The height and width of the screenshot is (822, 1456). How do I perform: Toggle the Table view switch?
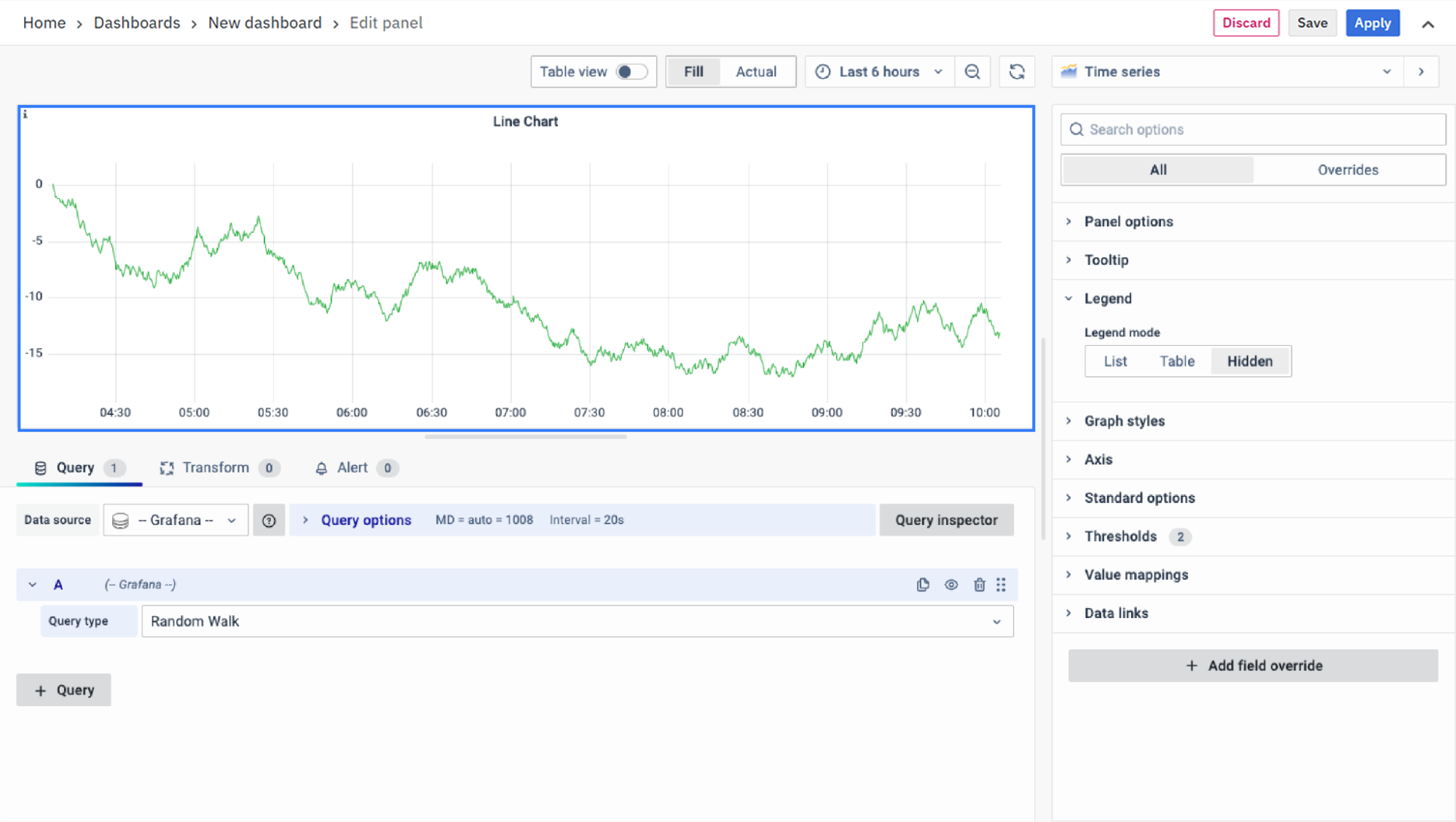click(x=631, y=71)
